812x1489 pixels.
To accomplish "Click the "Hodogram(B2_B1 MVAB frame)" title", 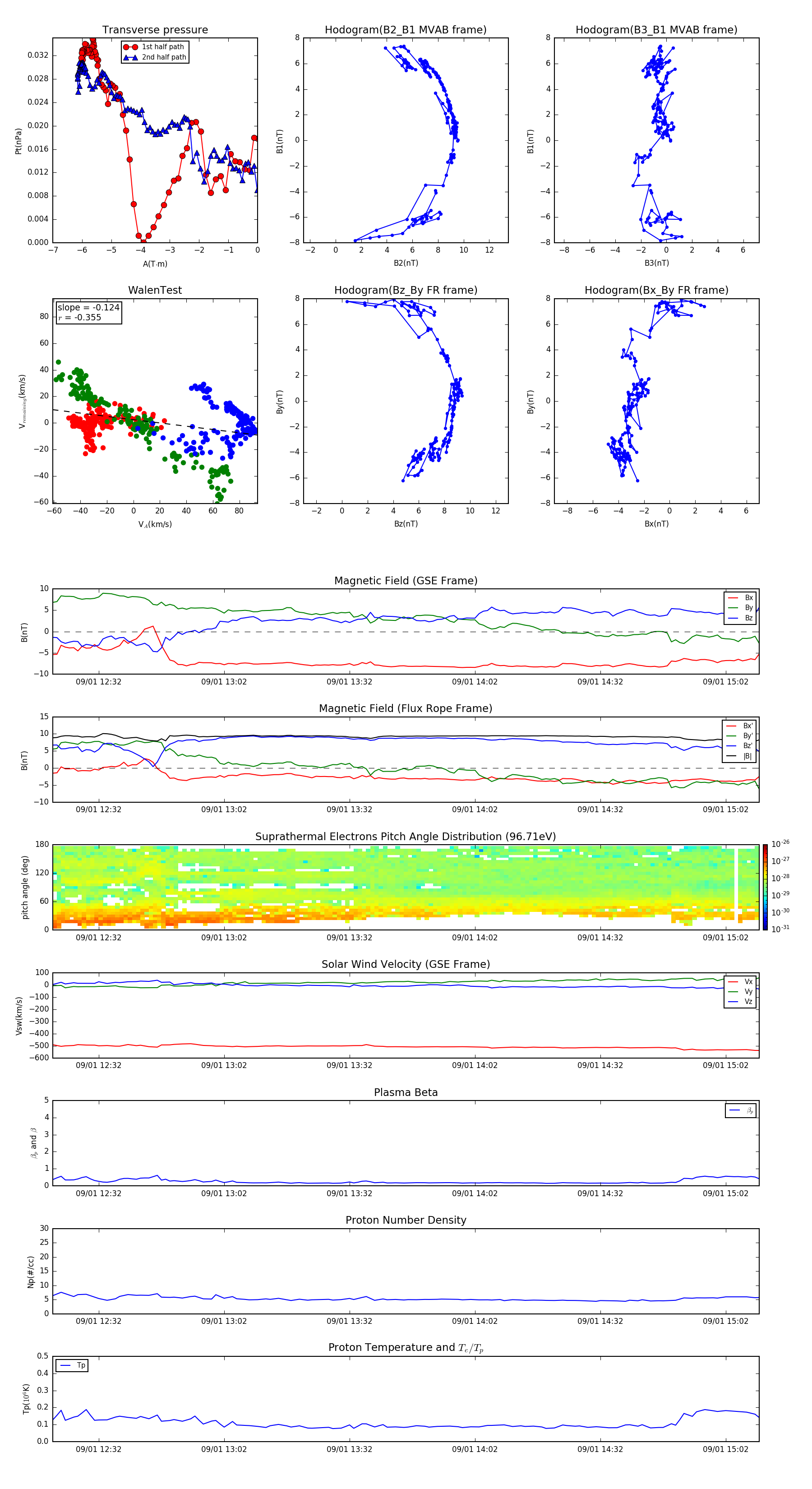I will (406, 30).
